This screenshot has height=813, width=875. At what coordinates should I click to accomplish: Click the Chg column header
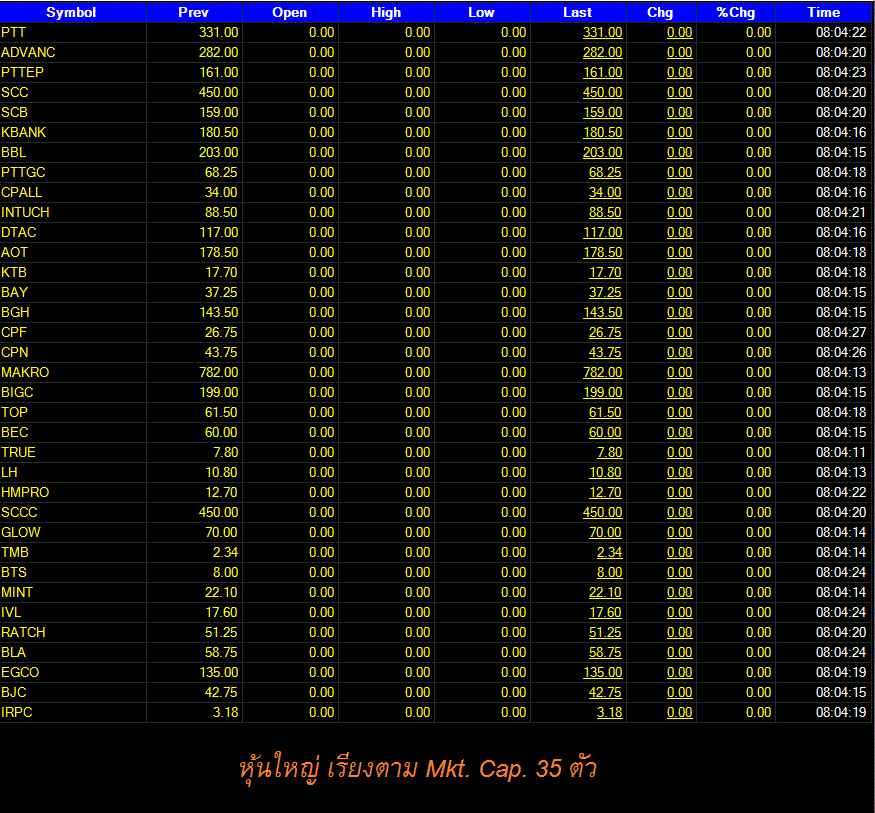[x=660, y=12]
